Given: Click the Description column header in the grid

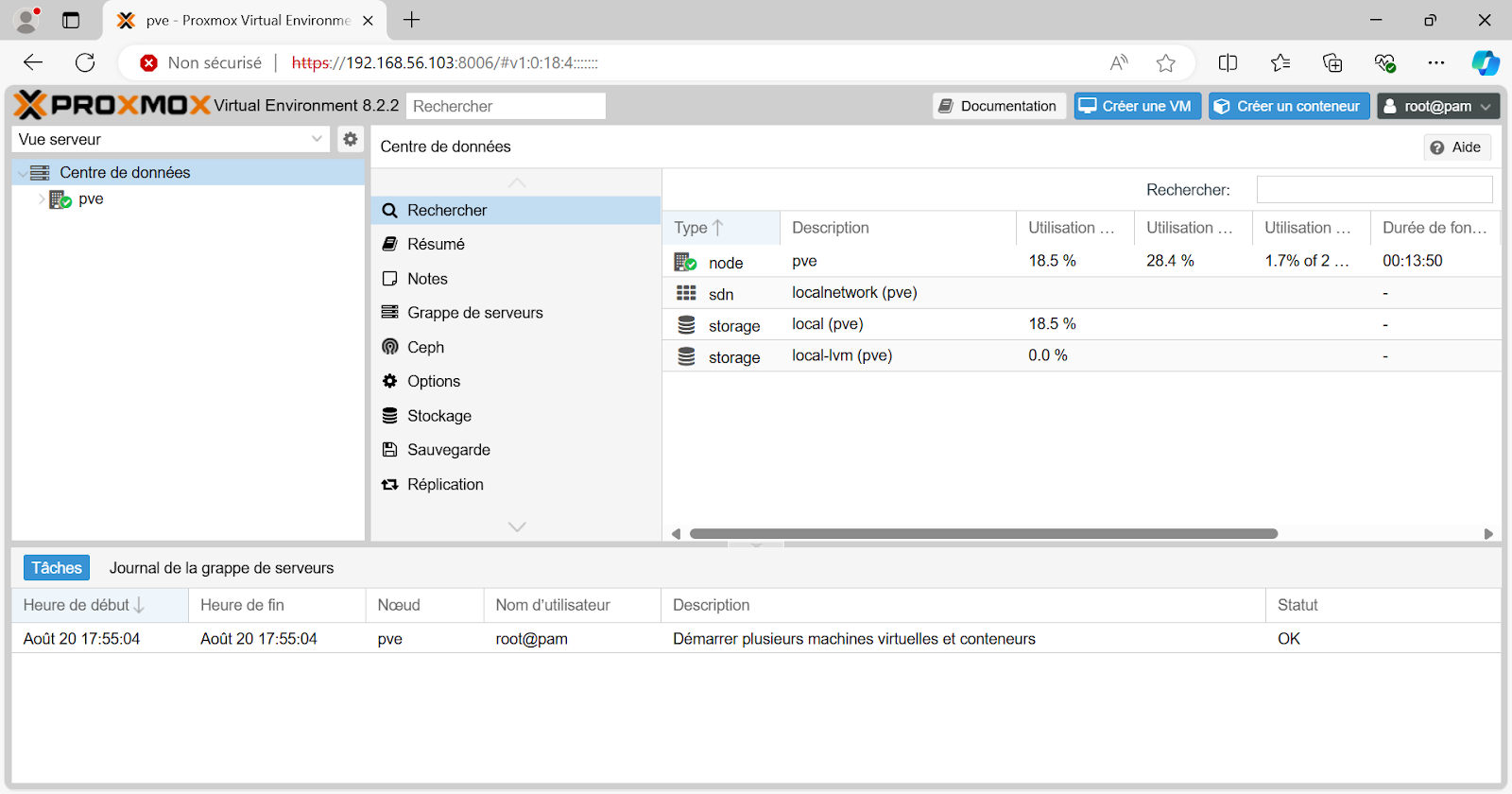Looking at the screenshot, I should pos(898,228).
